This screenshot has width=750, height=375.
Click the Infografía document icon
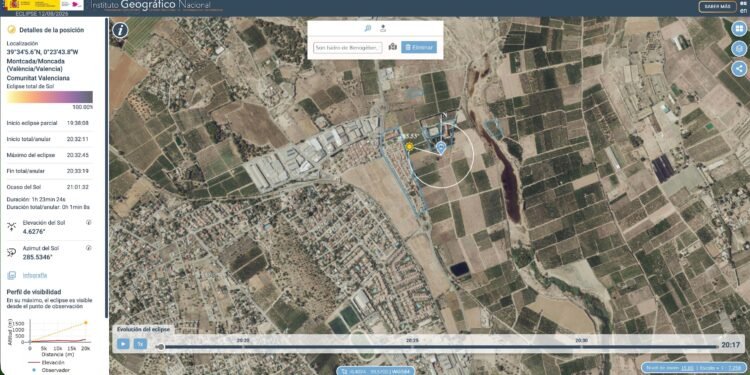coord(12,275)
